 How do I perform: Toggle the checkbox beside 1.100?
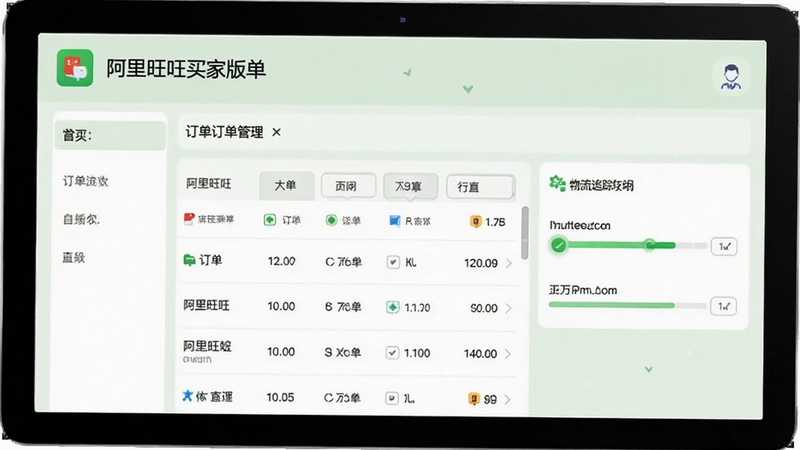[392, 353]
